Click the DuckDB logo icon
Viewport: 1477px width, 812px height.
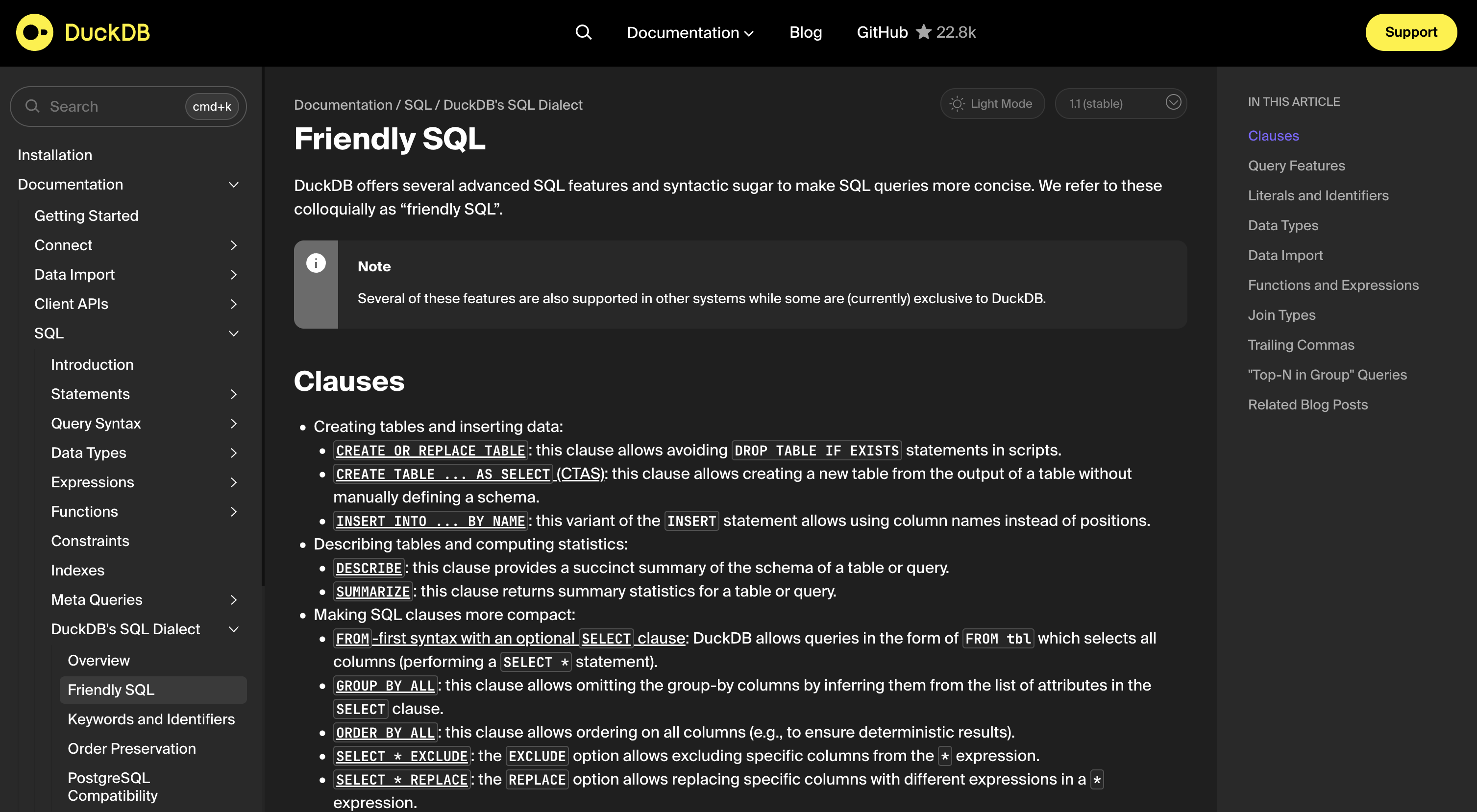(x=34, y=33)
